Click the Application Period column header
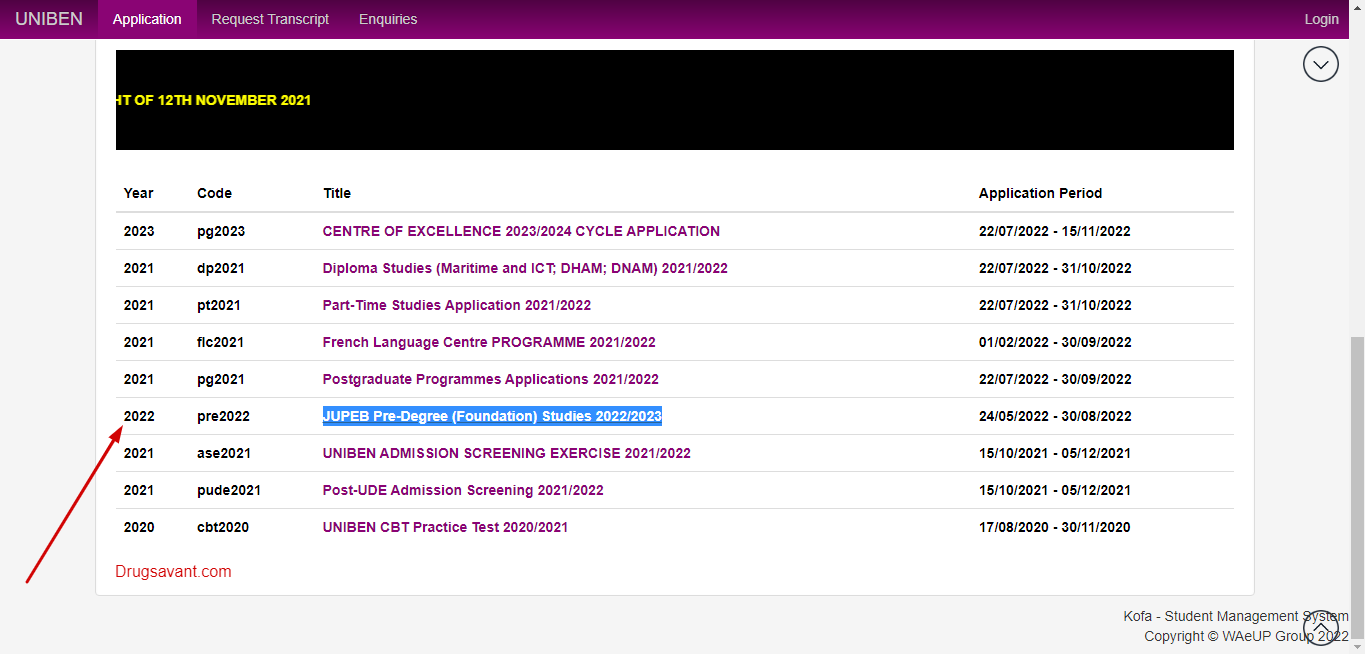The height and width of the screenshot is (654, 1365). pyautogui.click(x=1040, y=193)
